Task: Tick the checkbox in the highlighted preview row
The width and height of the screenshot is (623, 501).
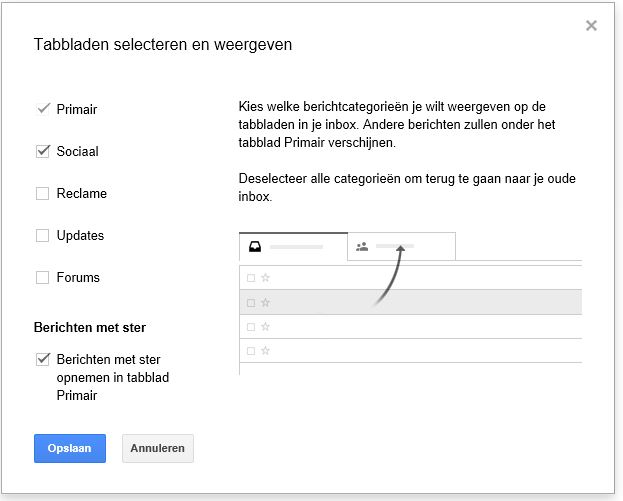Action: point(251,303)
